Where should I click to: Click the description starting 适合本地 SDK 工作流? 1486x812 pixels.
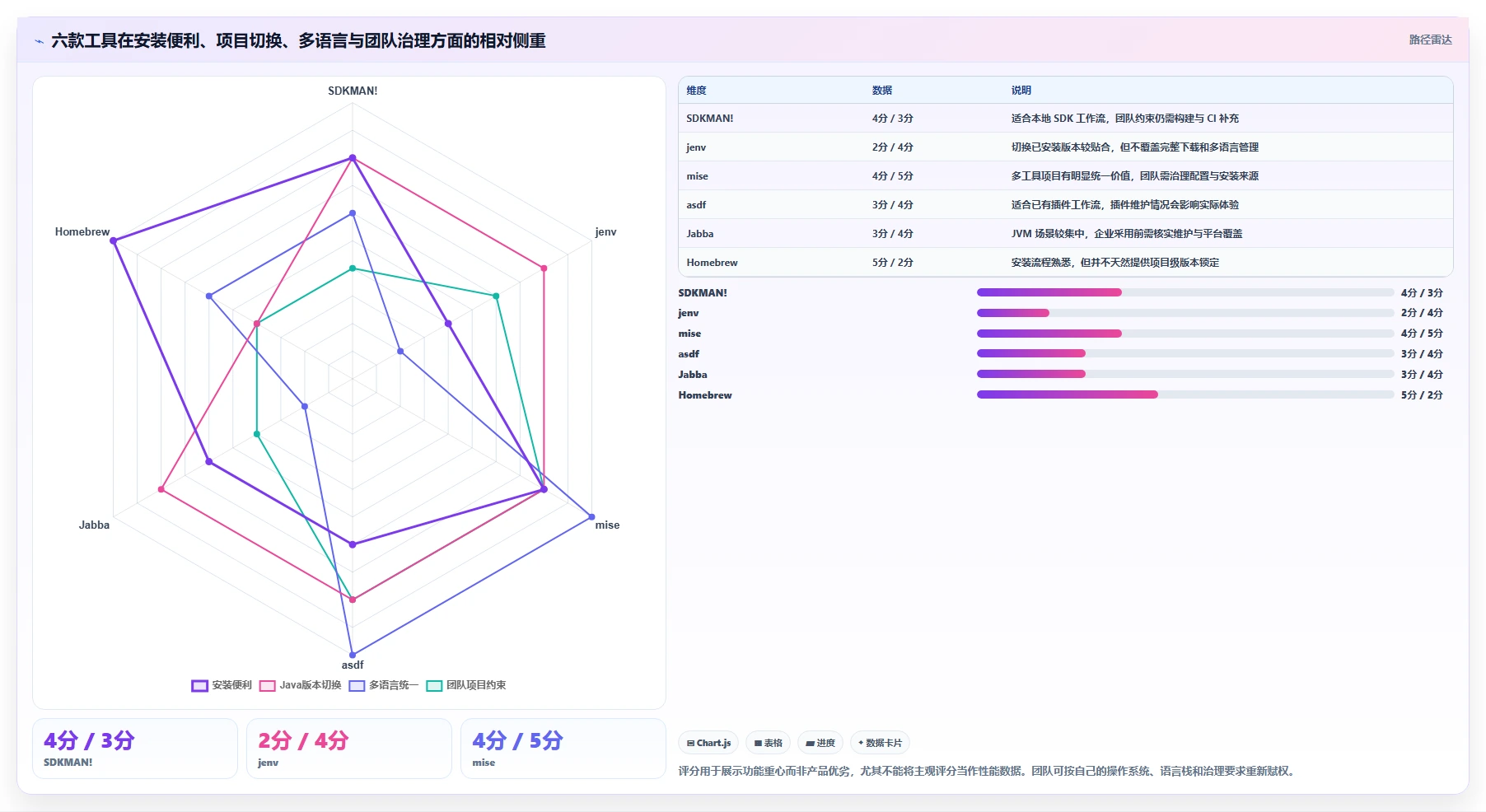1125,119
